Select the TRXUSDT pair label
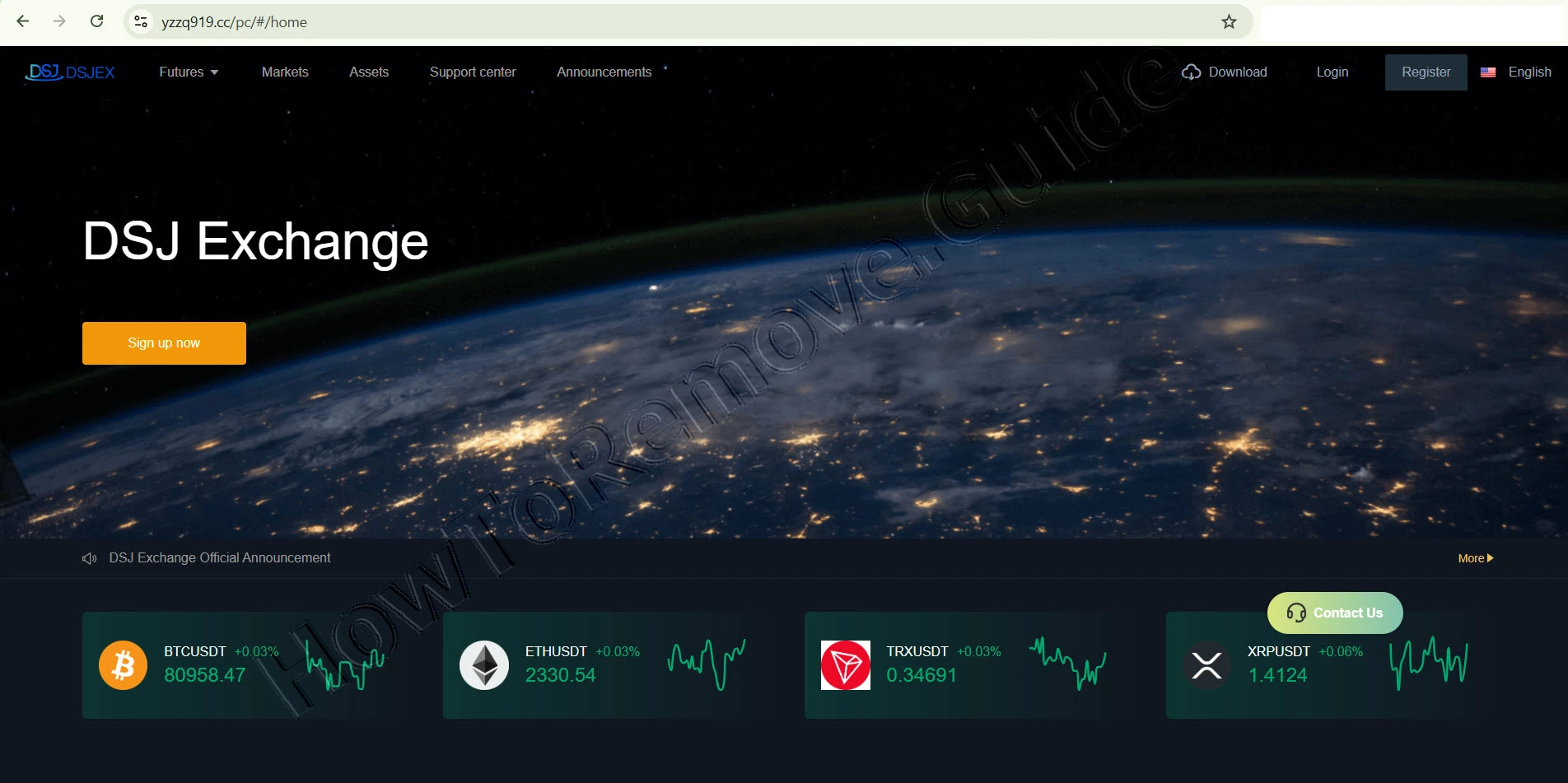Screen dimensions: 1568x783 click(x=917, y=651)
